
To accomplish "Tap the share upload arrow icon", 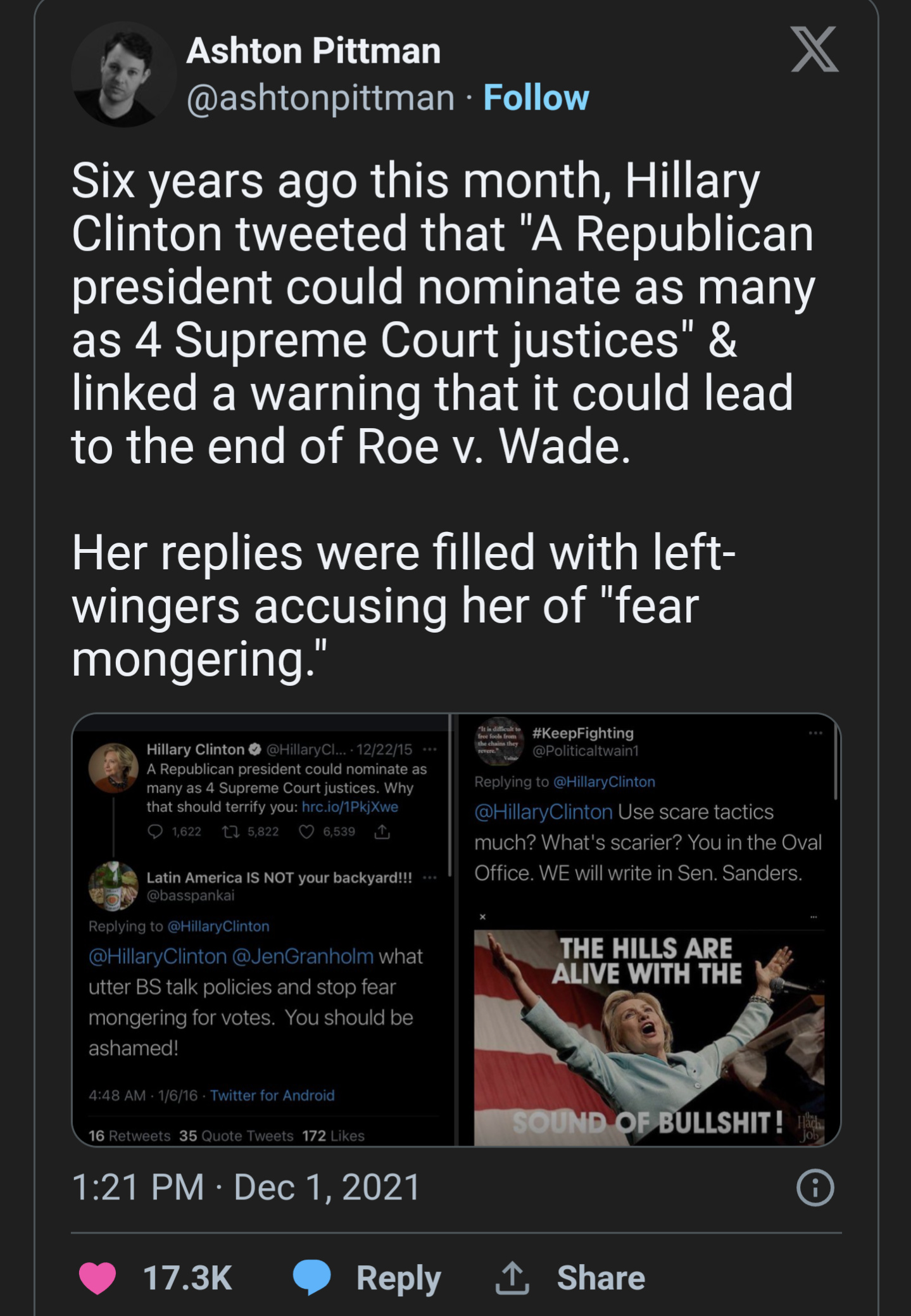I will (x=512, y=1277).
